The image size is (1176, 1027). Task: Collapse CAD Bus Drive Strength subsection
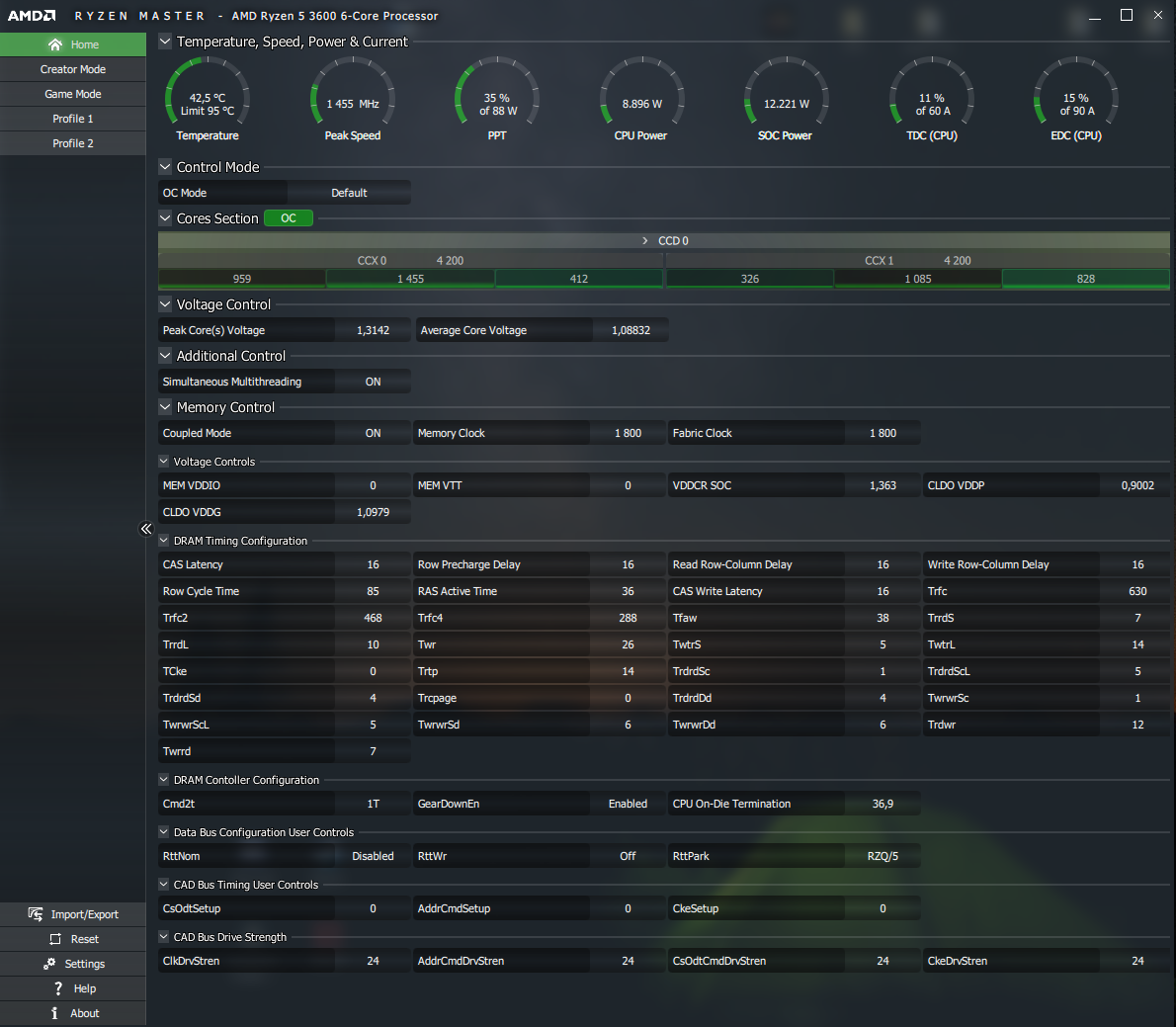coord(163,937)
